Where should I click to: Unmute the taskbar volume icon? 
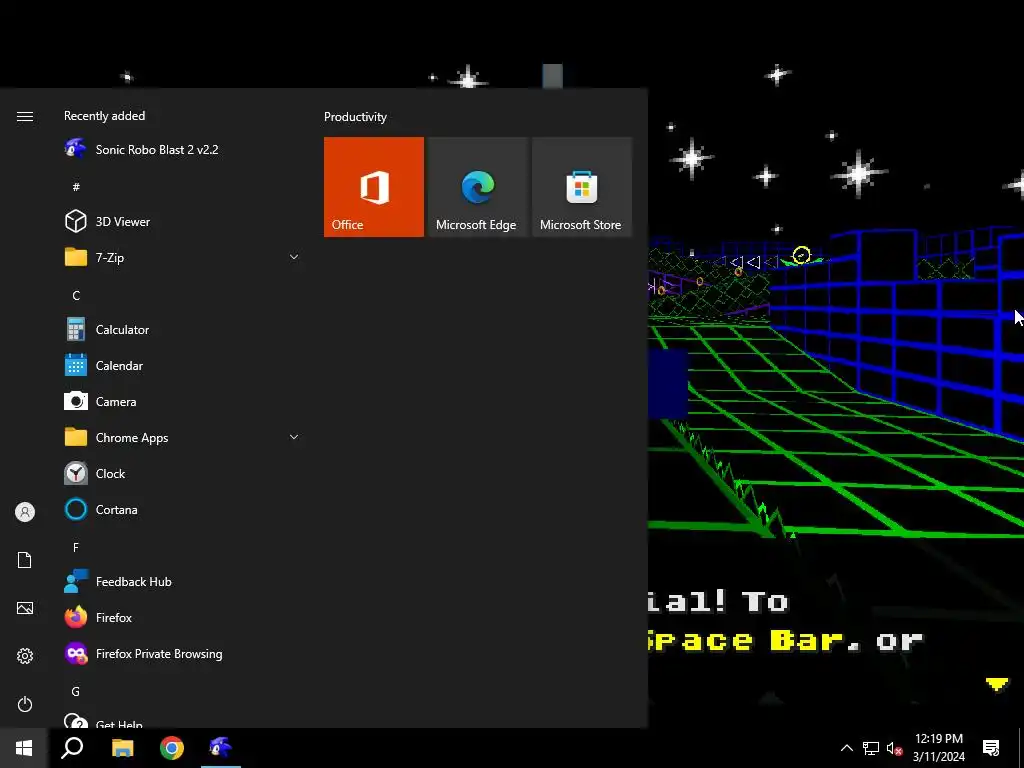point(895,748)
